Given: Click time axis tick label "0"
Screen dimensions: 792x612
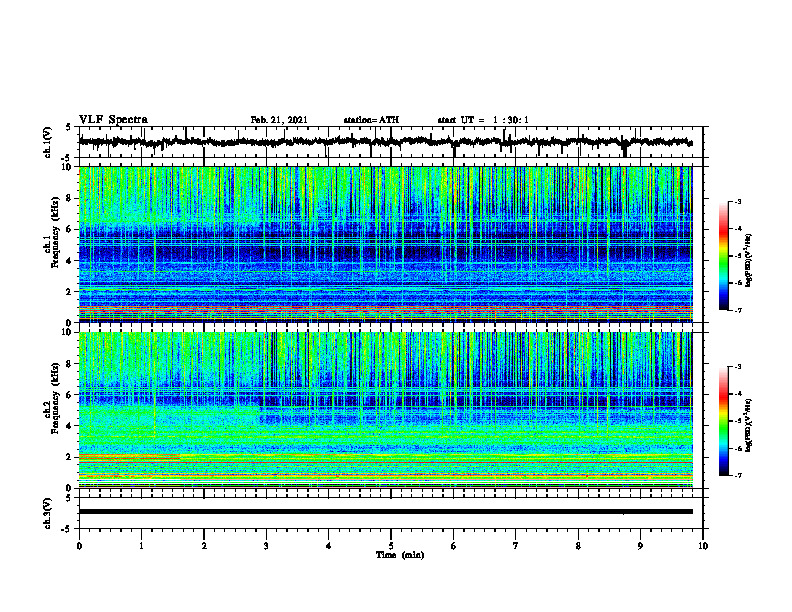Looking at the screenshot, I should pyautogui.click(x=79, y=546).
